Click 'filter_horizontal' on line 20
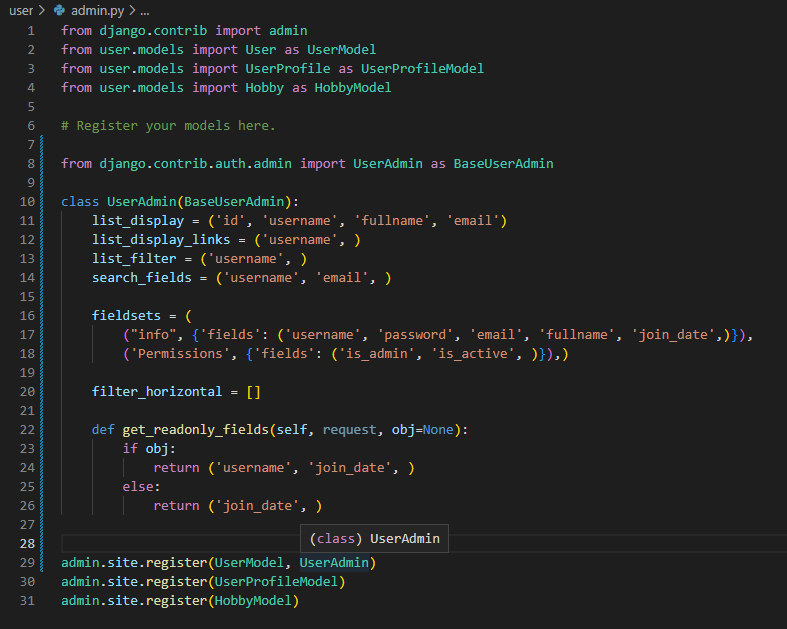787x629 pixels. tap(157, 392)
